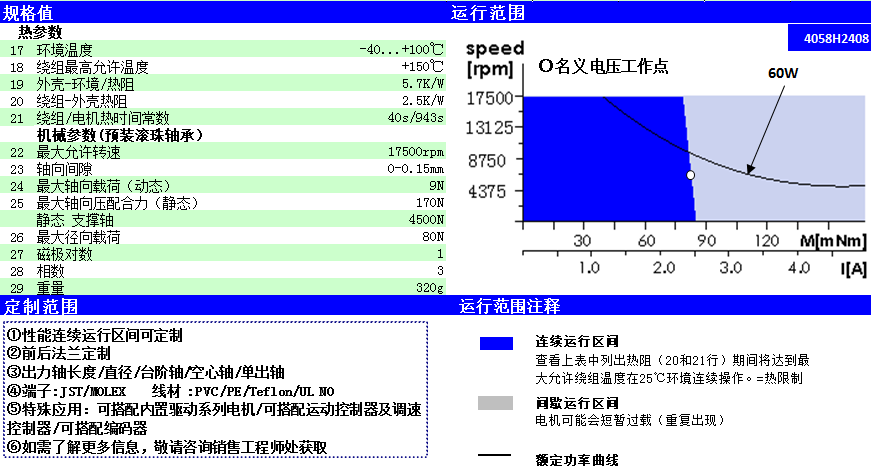The width and height of the screenshot is (871, 470).
Task: Click the 运行范围注释 section header
Action: pos(509,306)
